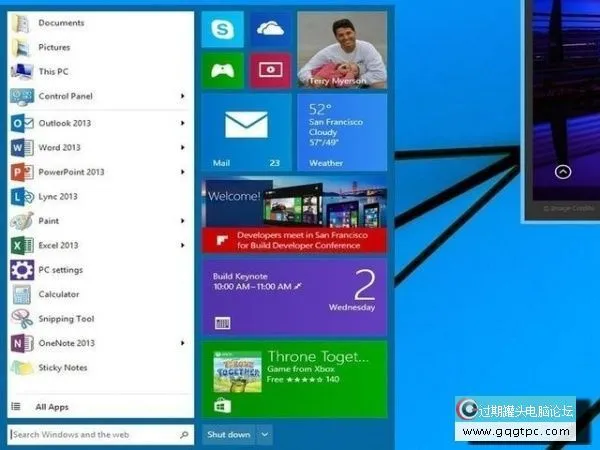Viewport: 600px width, 450px height.
Task: Open the OneDrive cloud tile
Action: [269, 29]
